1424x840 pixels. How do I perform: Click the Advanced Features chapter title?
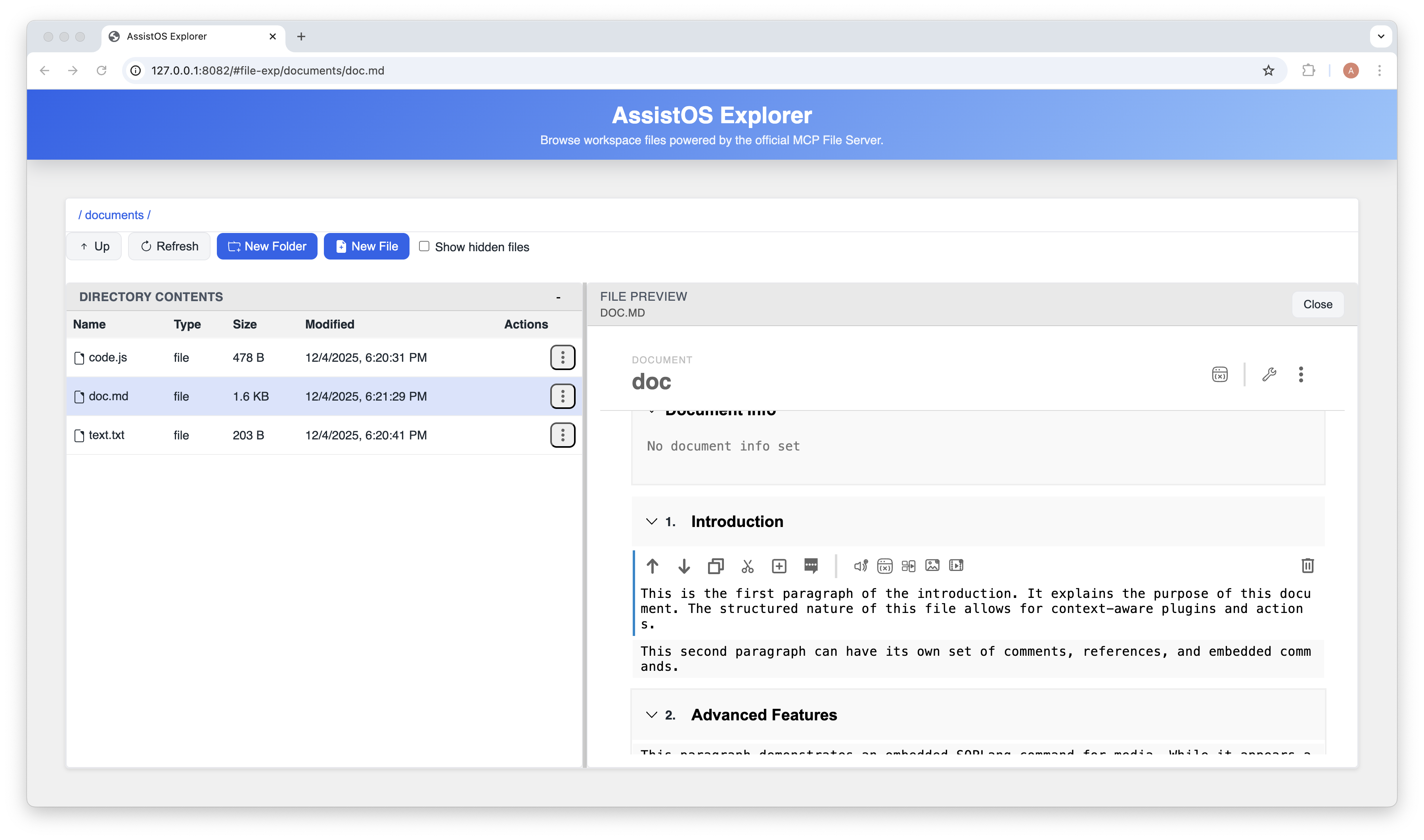(x=764, y=715)
